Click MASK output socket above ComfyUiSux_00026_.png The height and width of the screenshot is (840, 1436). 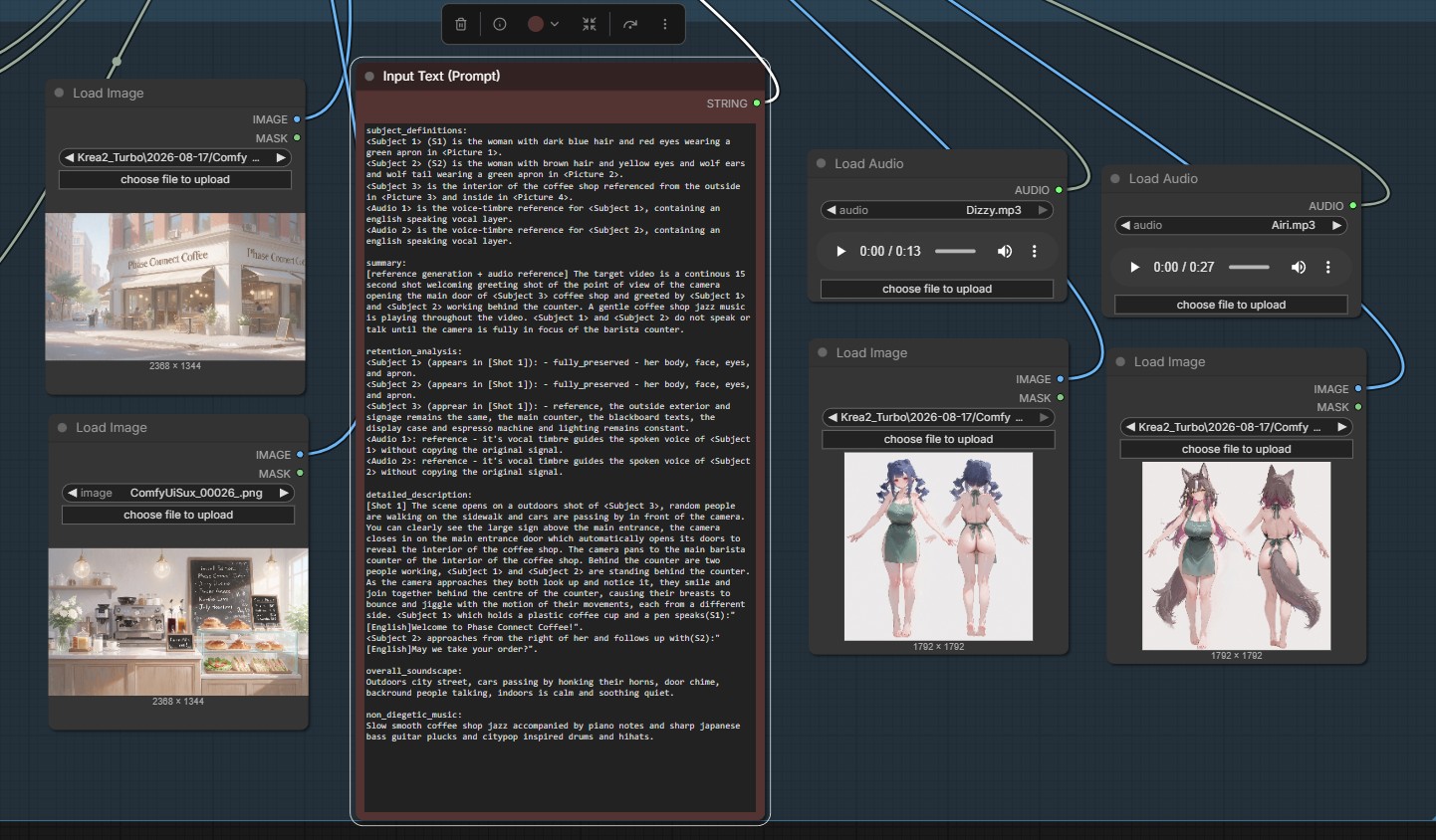(x=300, y=474)
